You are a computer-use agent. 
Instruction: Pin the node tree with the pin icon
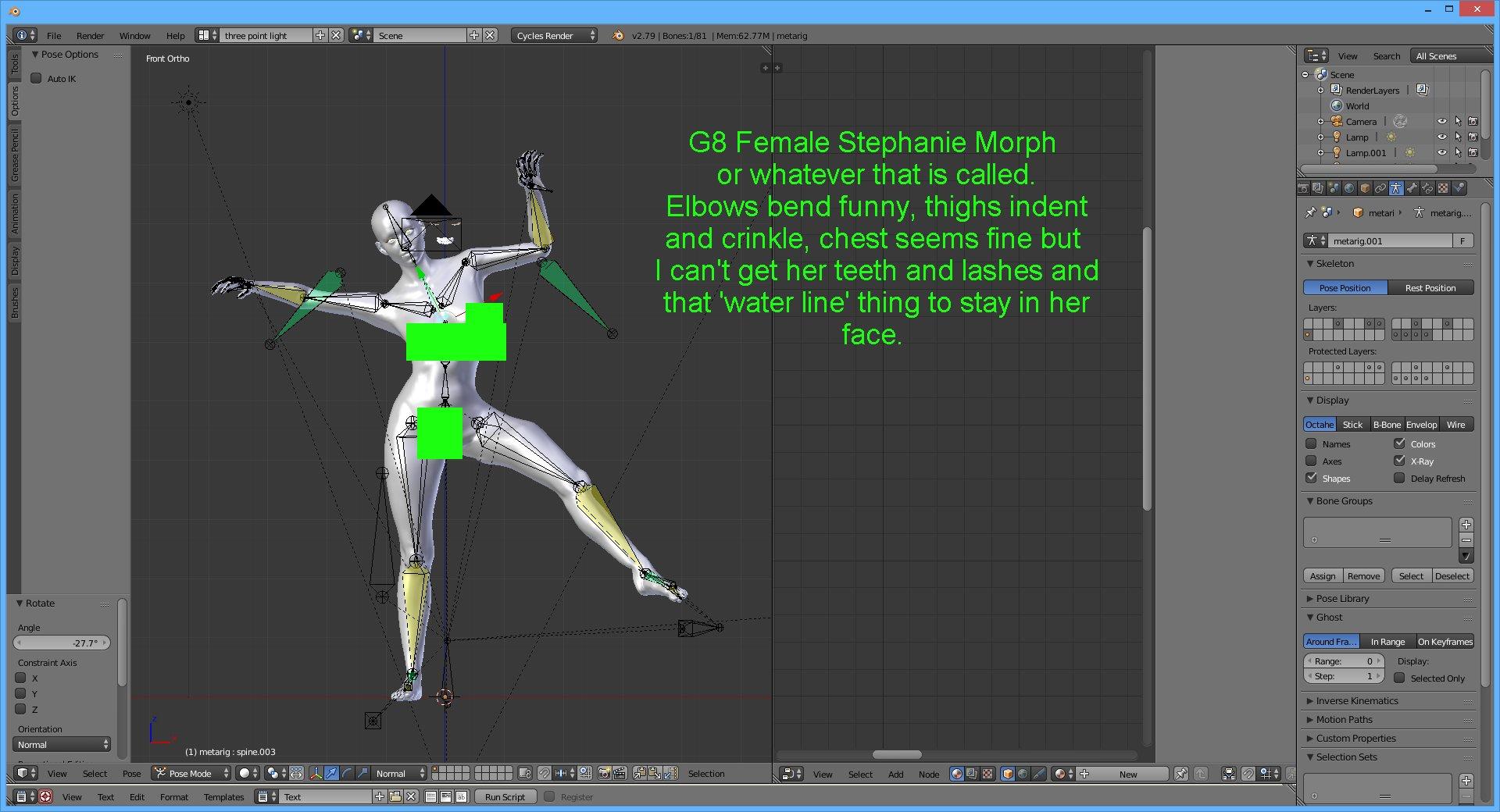pos(1181,774)
